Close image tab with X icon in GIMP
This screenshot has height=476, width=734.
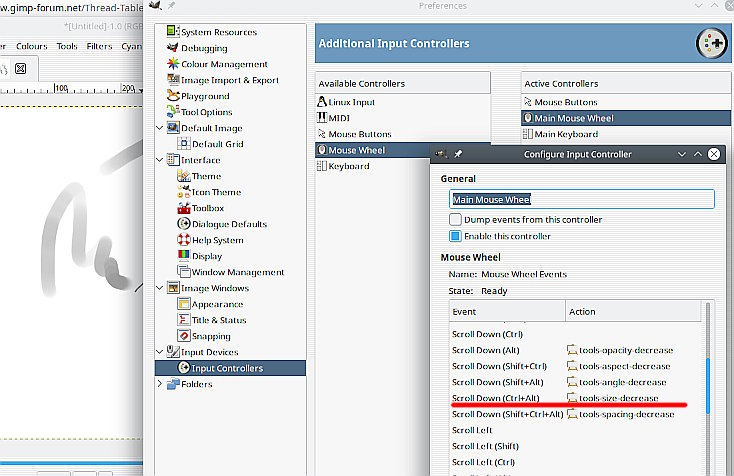click(20, 68)
